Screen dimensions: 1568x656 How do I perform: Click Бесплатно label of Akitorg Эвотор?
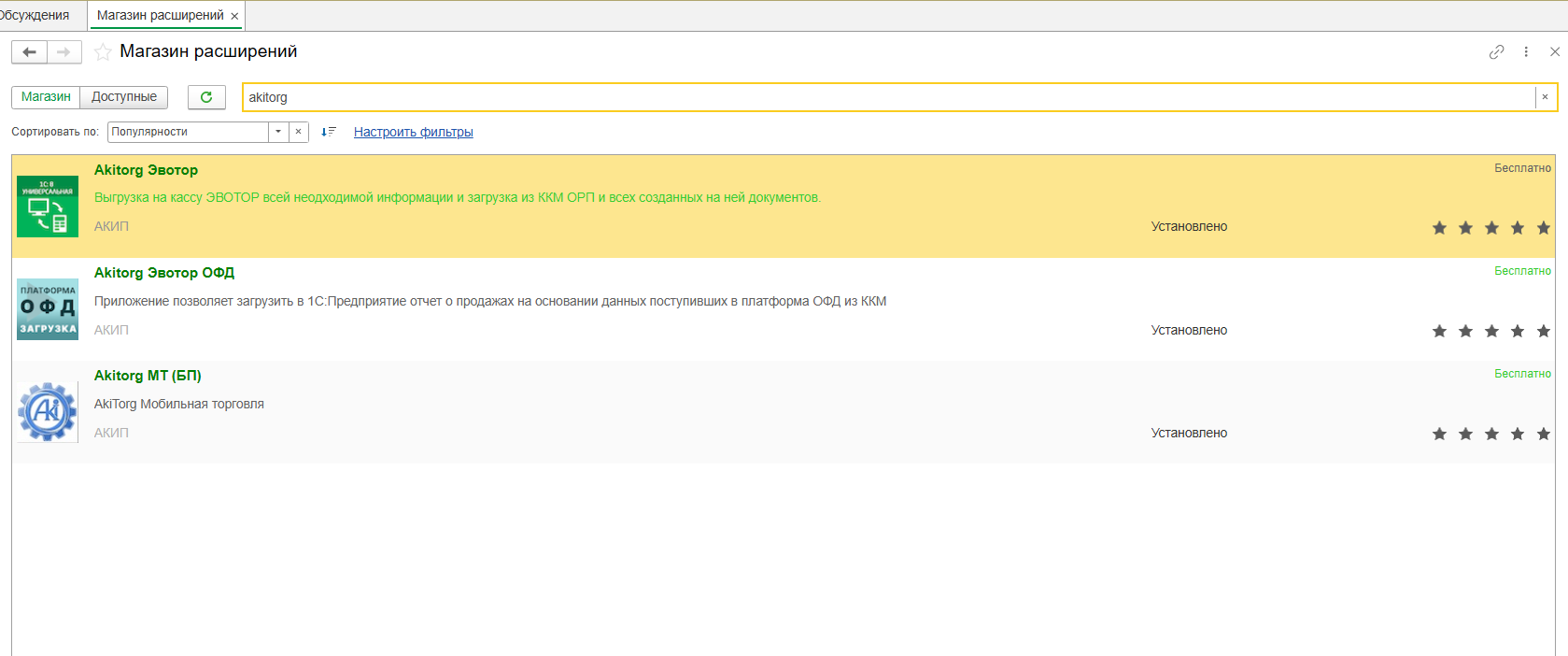coord(1522,168)
